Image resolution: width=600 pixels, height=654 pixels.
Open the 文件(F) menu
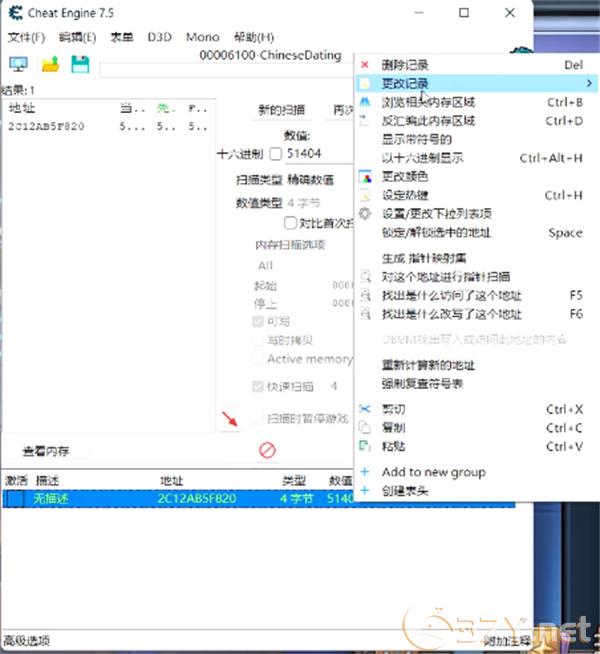pyautogui.click(x=26, y=37)
